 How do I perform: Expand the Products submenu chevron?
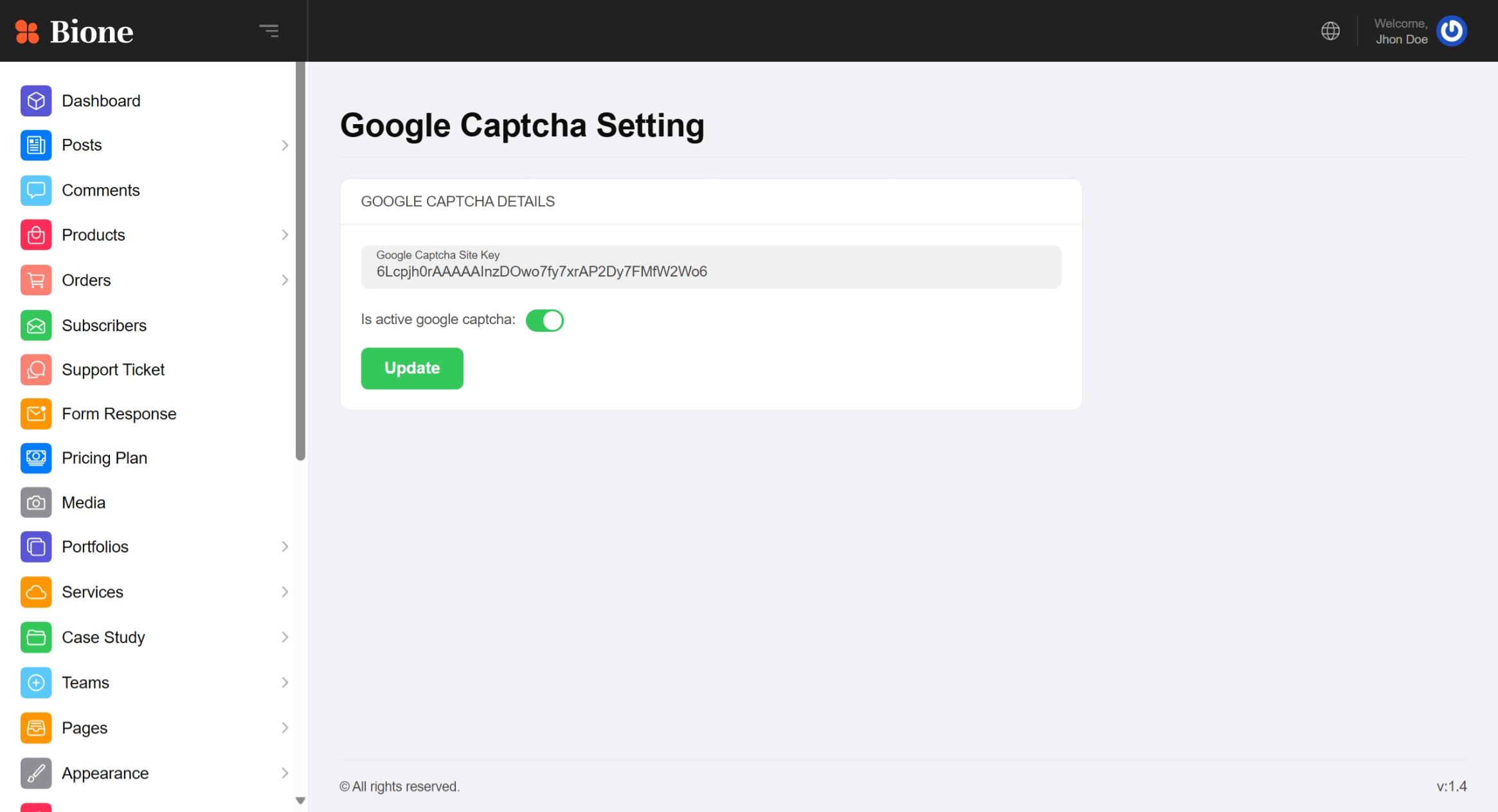(x=285, y=235)
